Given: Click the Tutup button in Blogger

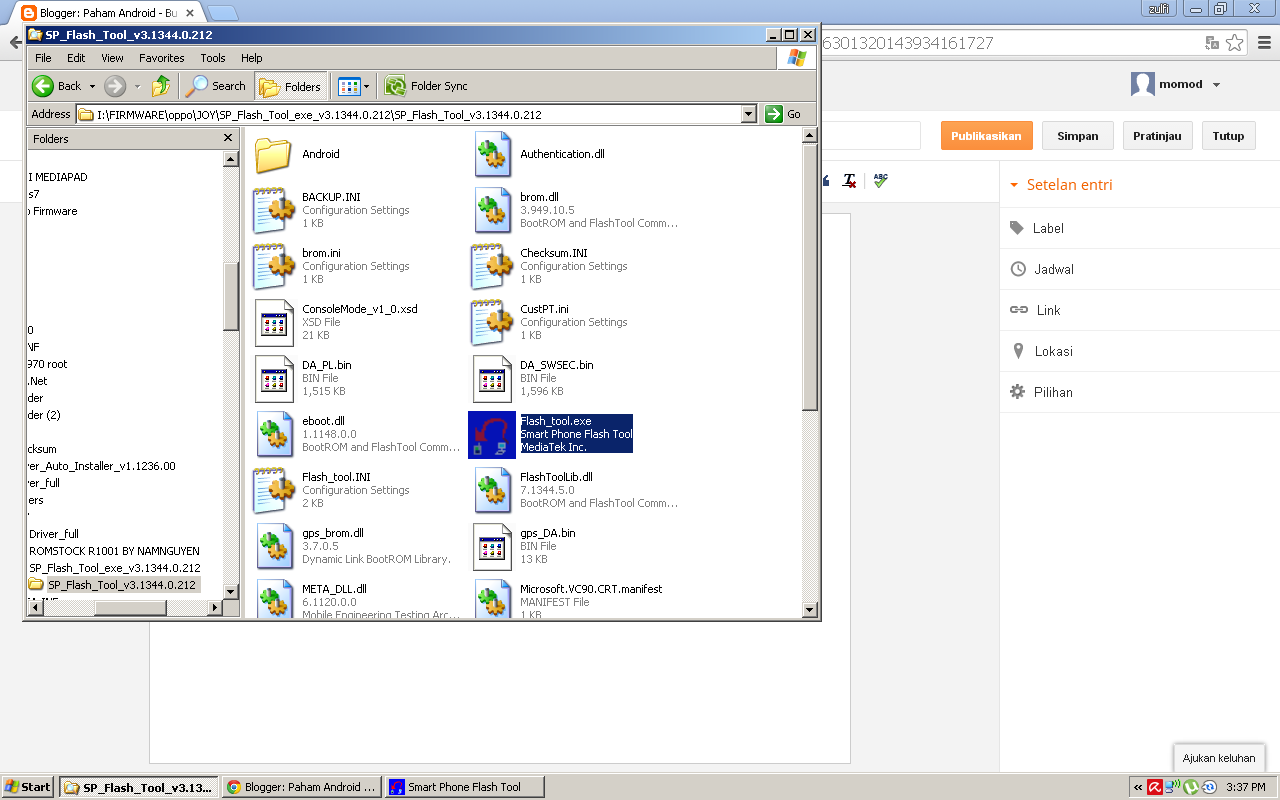Looking at the screenshot, I should coord(1228,136).
